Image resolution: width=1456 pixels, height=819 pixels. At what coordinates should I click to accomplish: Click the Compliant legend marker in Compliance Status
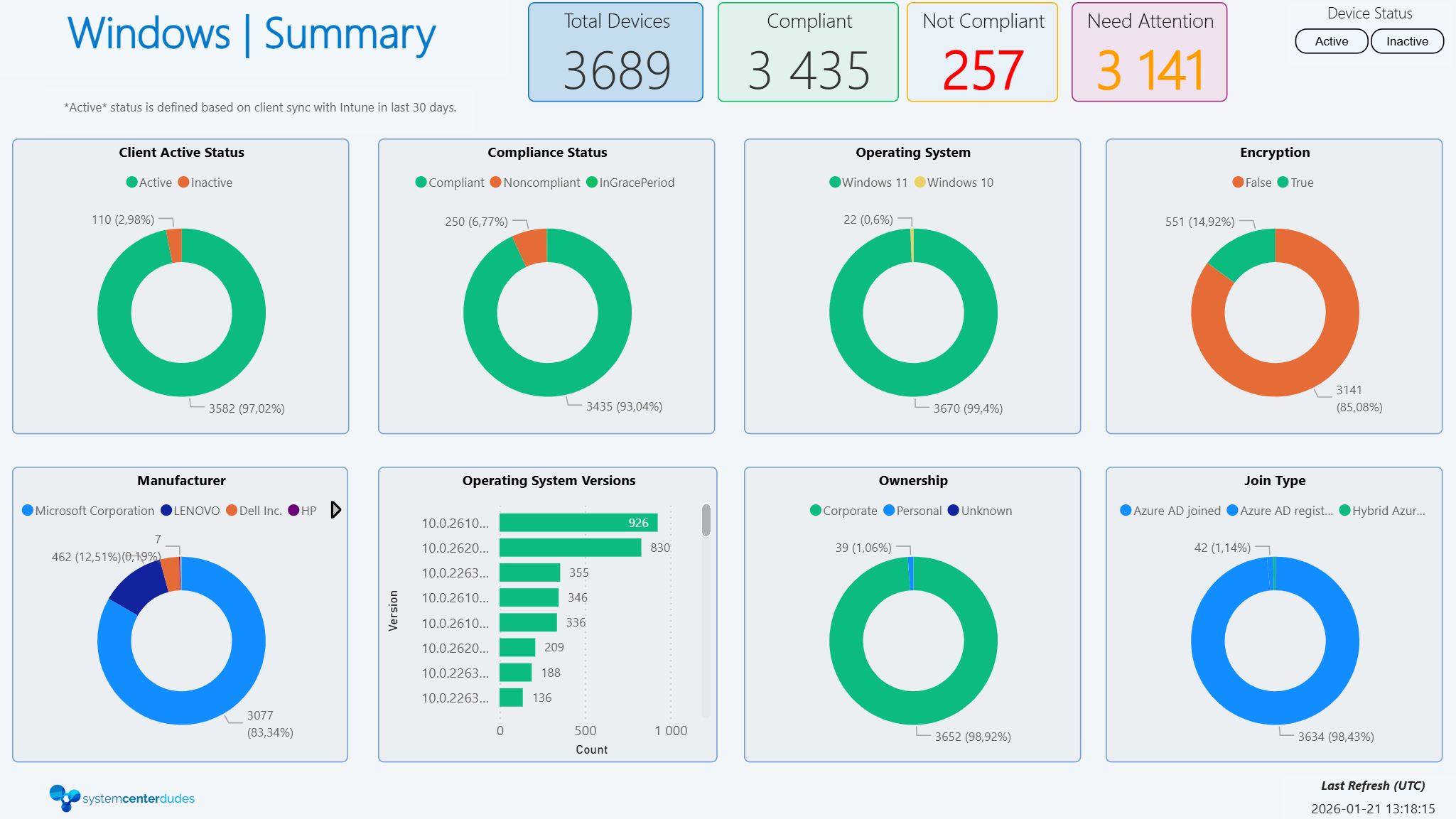421,183
